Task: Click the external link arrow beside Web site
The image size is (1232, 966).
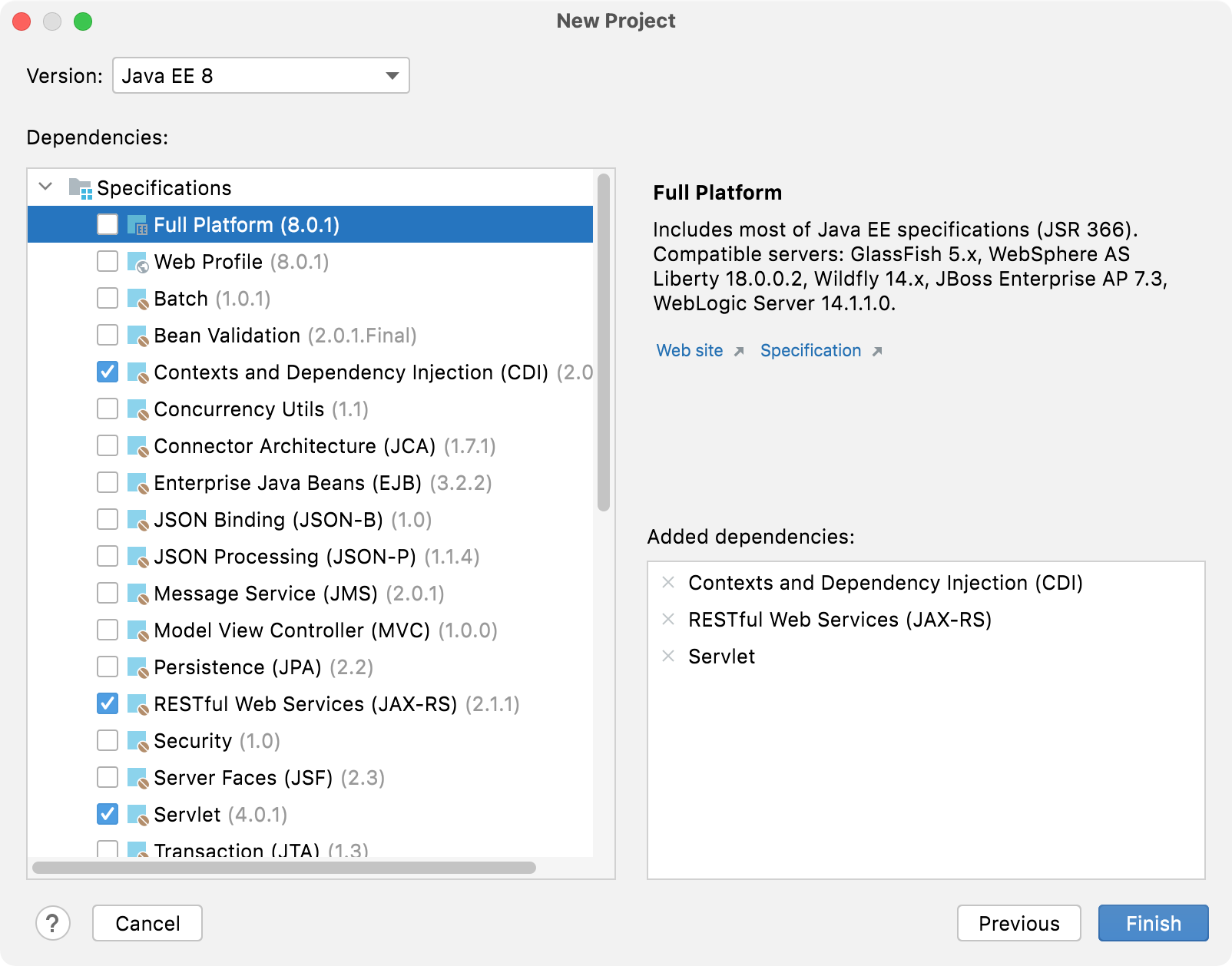Action: click(738, 351)
